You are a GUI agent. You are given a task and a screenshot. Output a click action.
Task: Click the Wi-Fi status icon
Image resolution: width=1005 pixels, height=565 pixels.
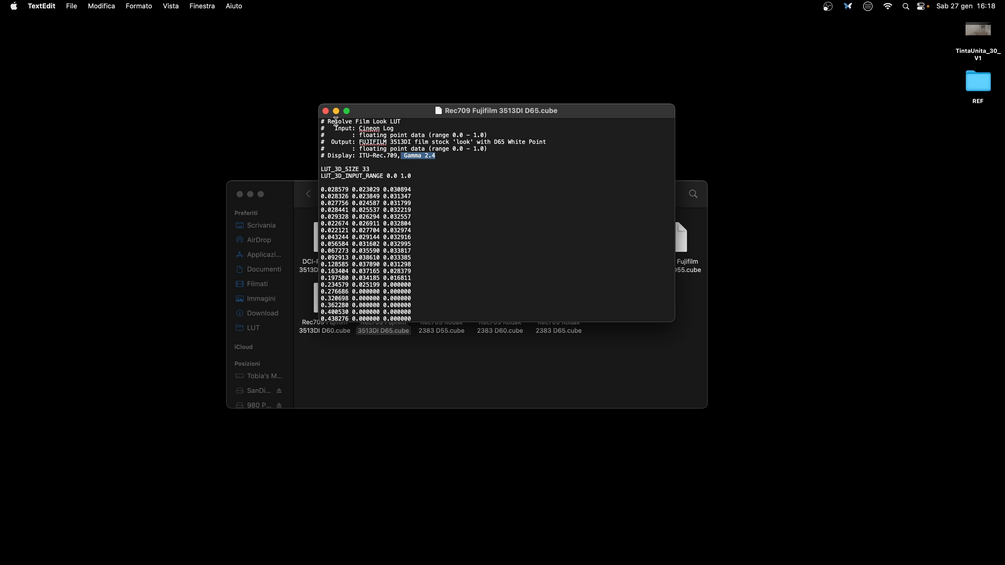(887, 6)
